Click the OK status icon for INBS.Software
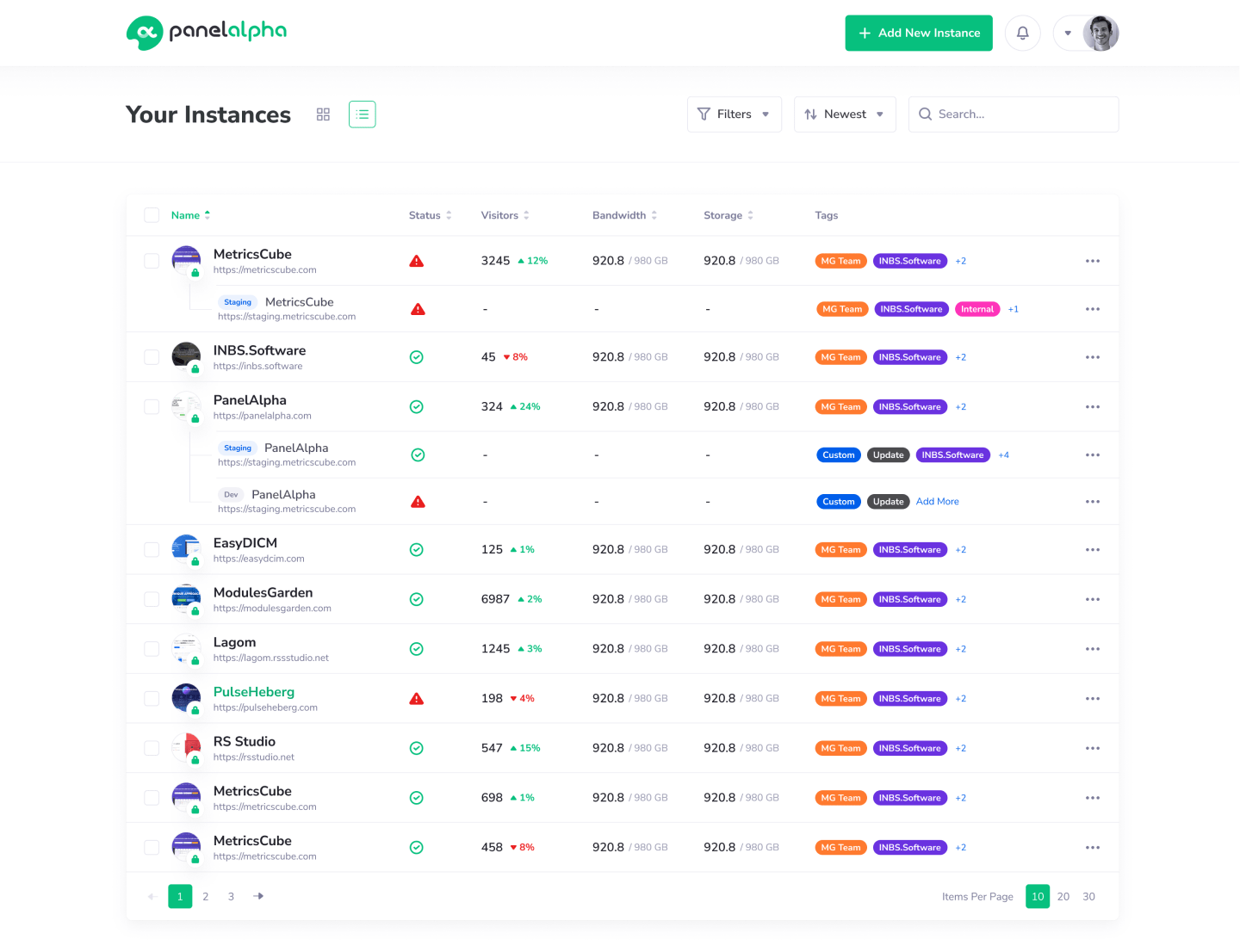This screenshot has height=952, width=1240. 417,357
